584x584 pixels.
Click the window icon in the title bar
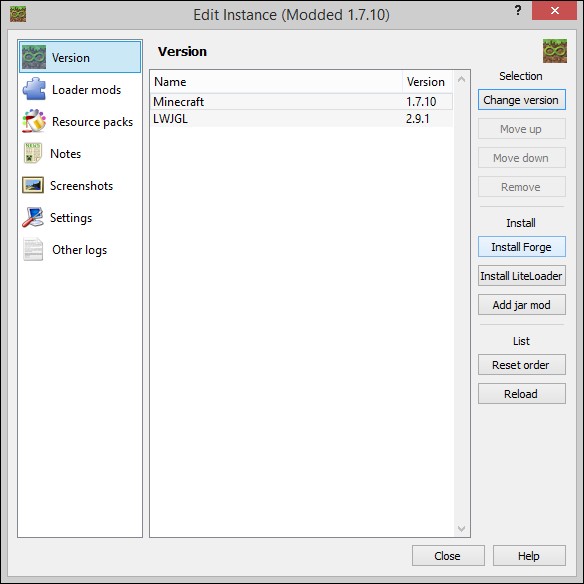(18, 14)
